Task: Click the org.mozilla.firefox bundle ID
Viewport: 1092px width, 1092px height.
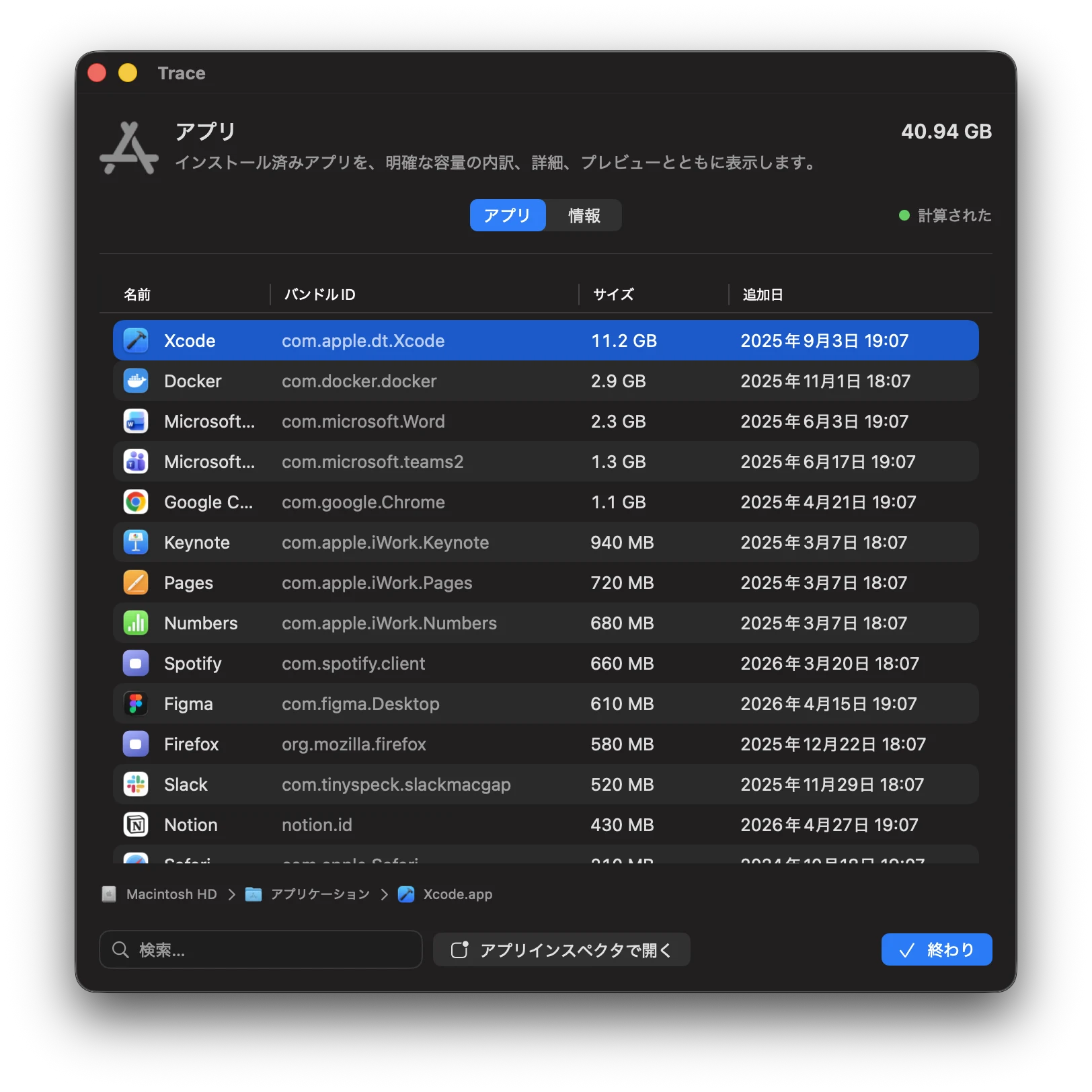Action: 354,744
